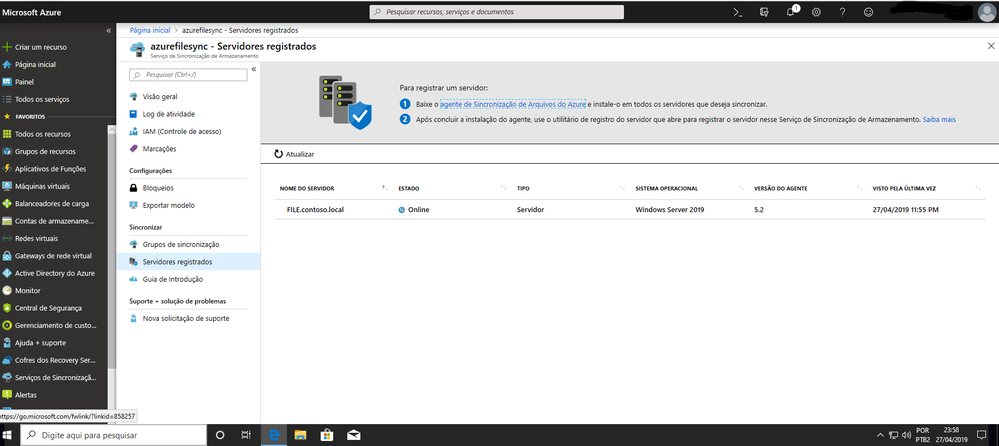999x446 pixels.
Task: Click the resource menu search field
Action: click(188, 75)
